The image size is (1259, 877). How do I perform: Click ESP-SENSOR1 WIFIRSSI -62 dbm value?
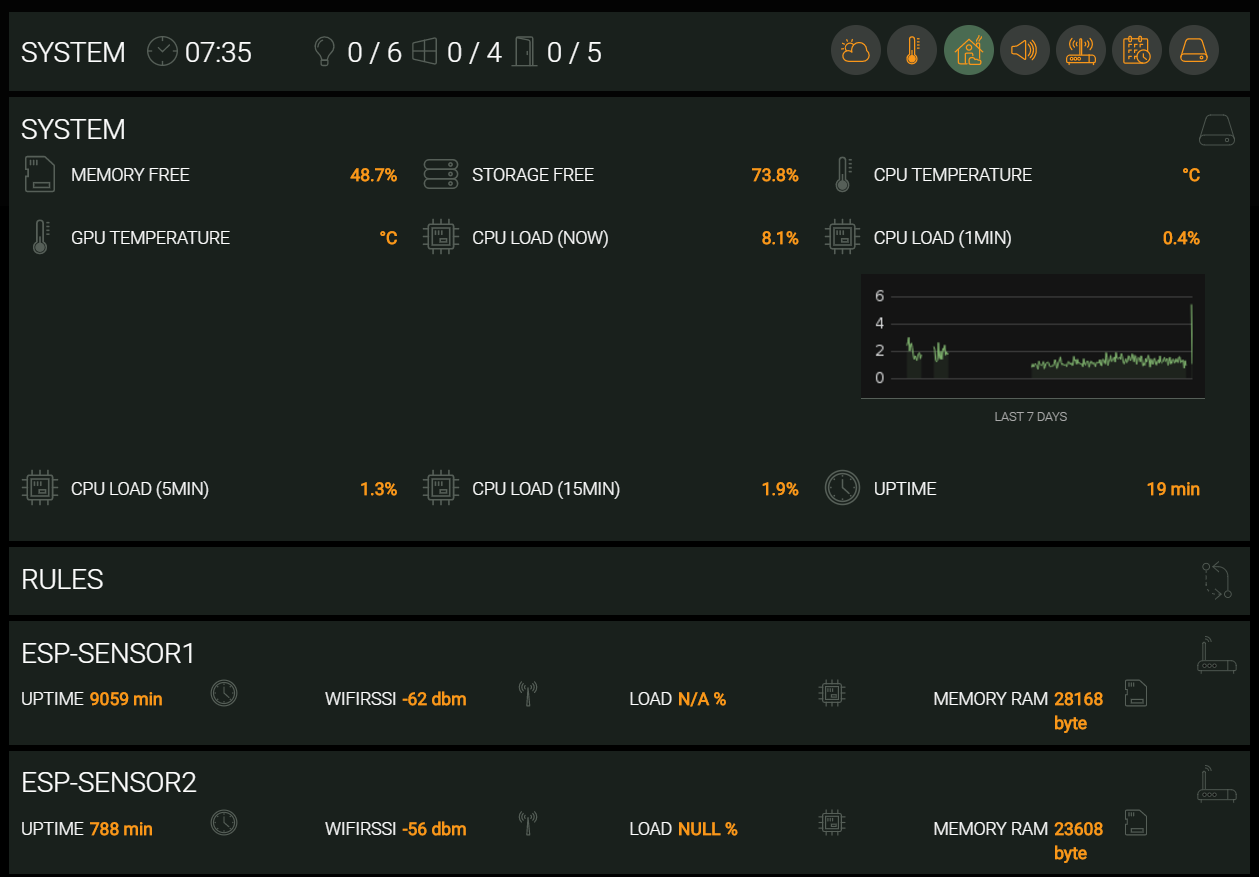[x=434, y=699]
